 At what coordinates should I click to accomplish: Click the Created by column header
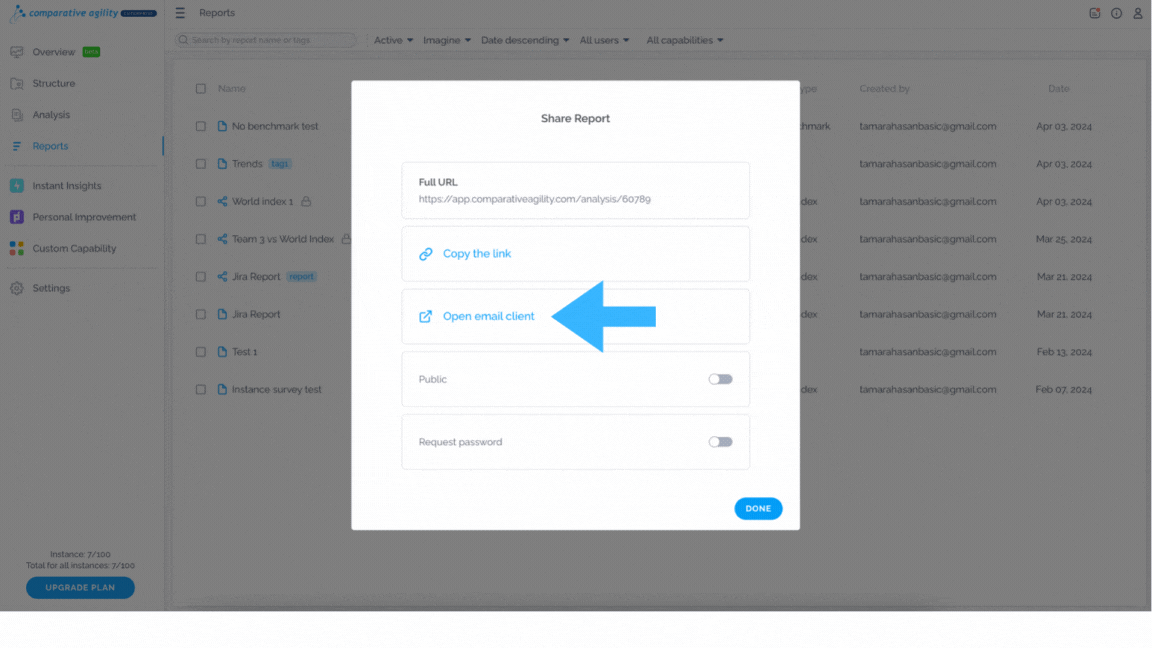[x=885, y=89]
